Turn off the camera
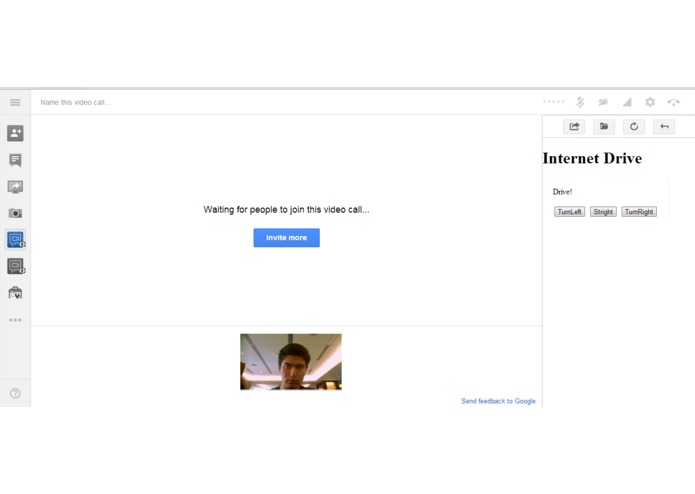Viewport: 695px width, 494px height. pyautogui.click(x=603, y=102)
